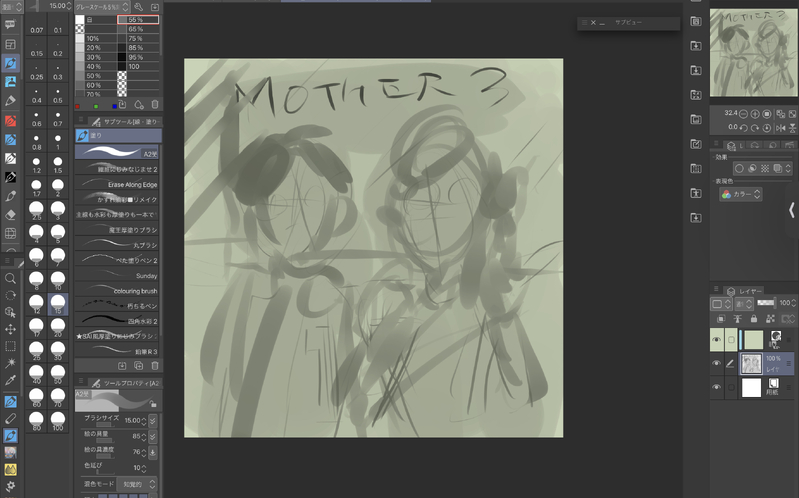This screenshot has width=799, height=498.
Task: Select the Rotate view dotted circle tool
Action: tap(10, 296)
